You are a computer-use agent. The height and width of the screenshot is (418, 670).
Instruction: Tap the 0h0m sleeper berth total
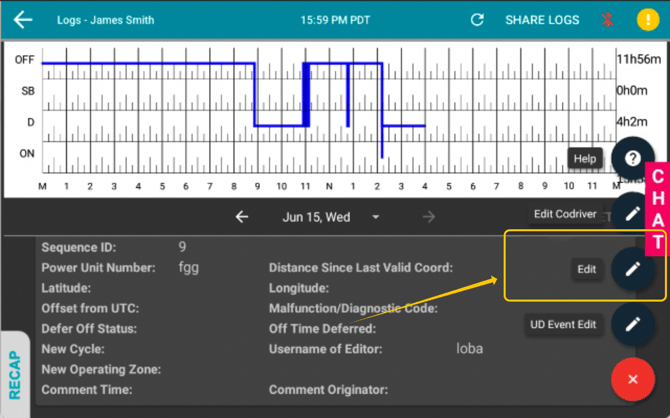tap(632, 90)
